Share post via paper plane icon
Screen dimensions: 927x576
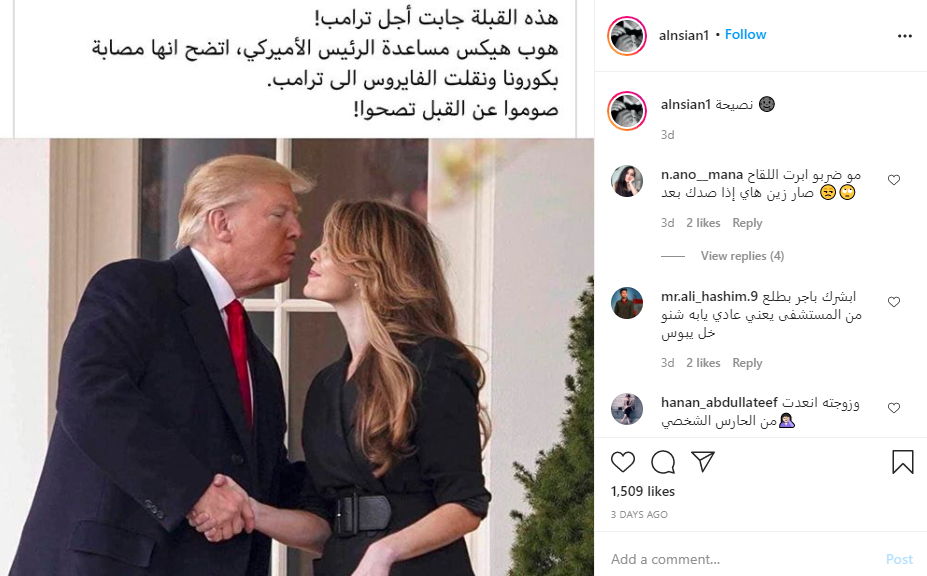tap(703, 461)
